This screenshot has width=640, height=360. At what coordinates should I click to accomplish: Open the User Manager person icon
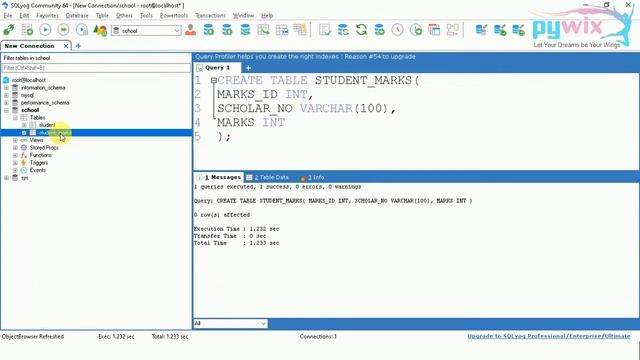(190, 30)
